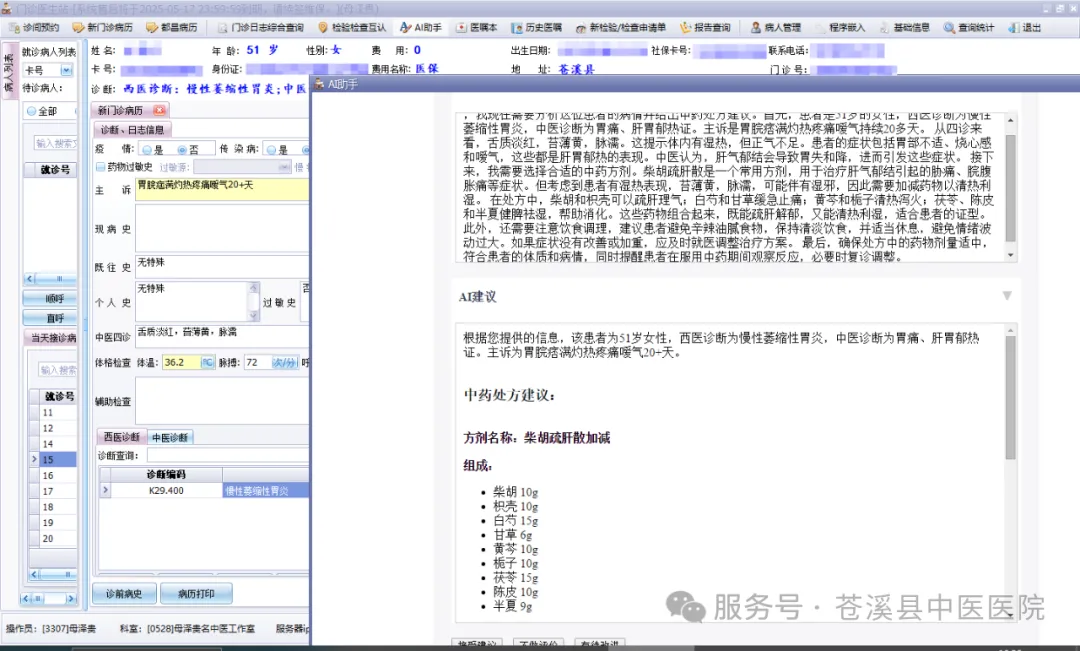Click the row indicator arrow for K29.400
Viewport: 1080px width, 651px height.
[105, 490]
